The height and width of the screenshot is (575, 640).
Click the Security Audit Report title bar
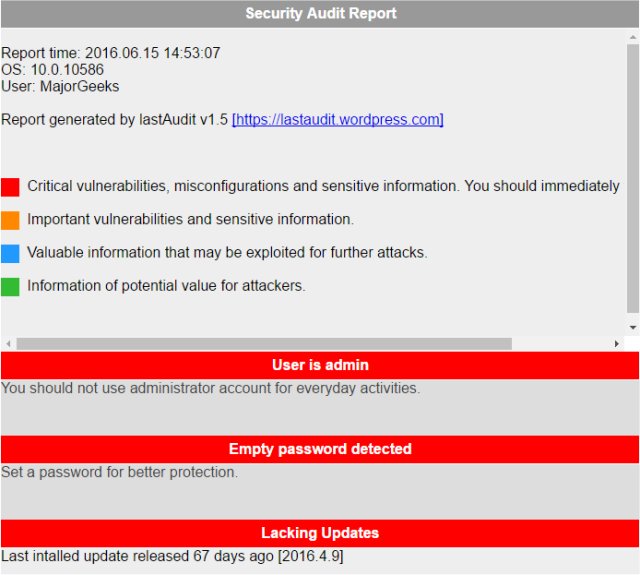coord(320,14)
